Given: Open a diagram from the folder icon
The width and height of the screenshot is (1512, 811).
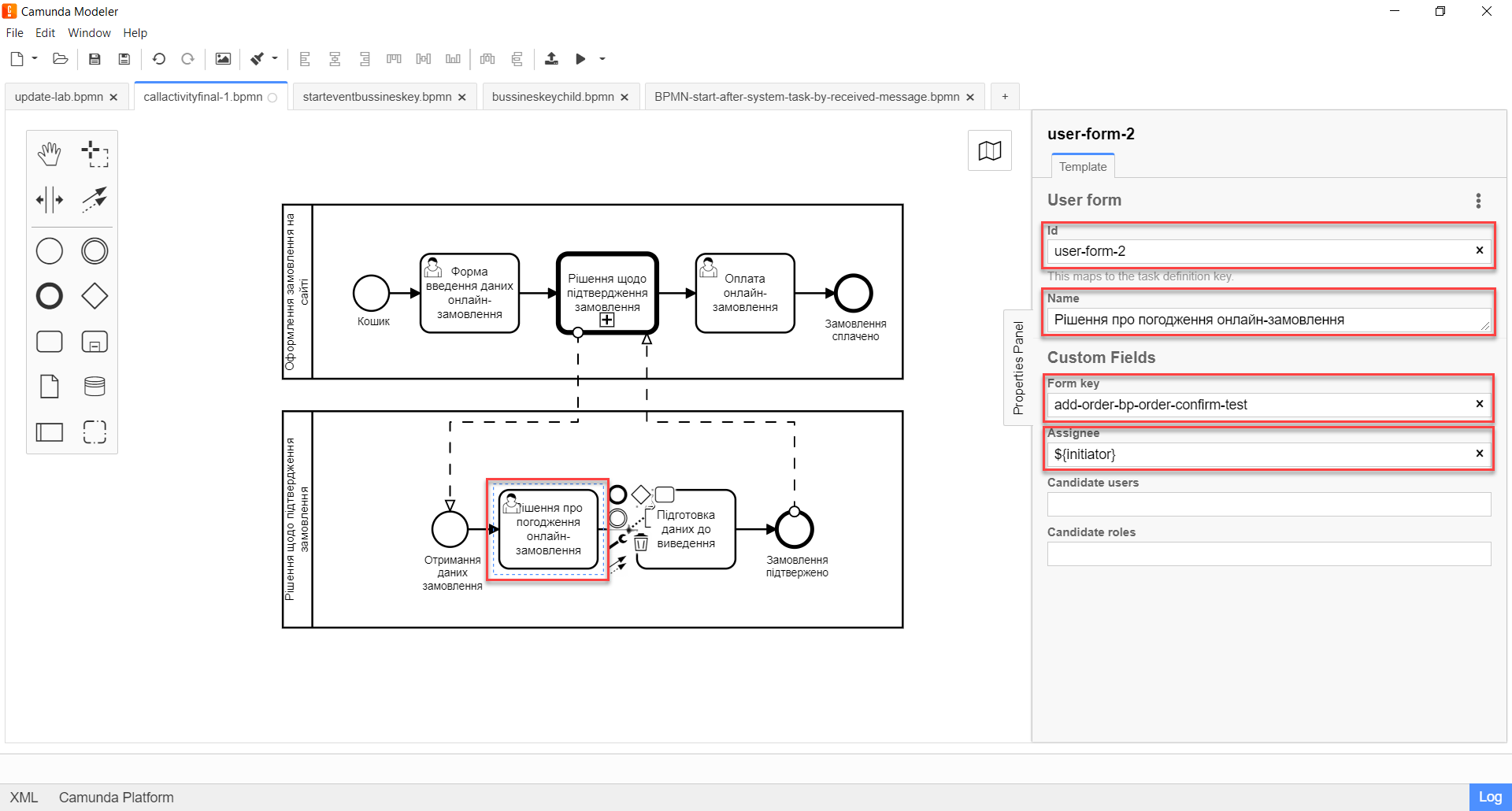Looking at the screenshot, I should click(60, 59).
